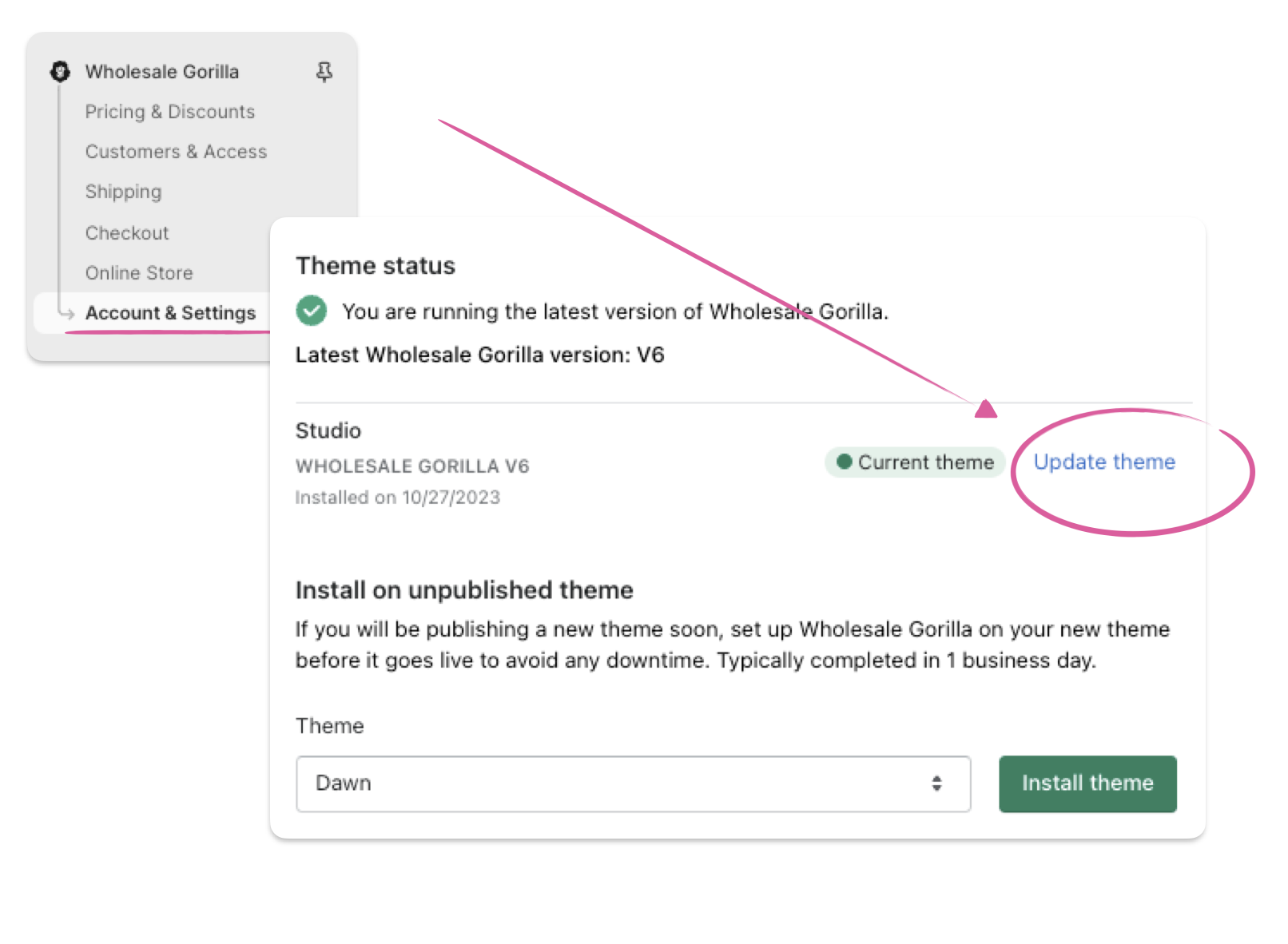The width and height of the screenshot is (1288, 944).
Task: Click the up-down arrows in Theme selector
Action: 936,783
